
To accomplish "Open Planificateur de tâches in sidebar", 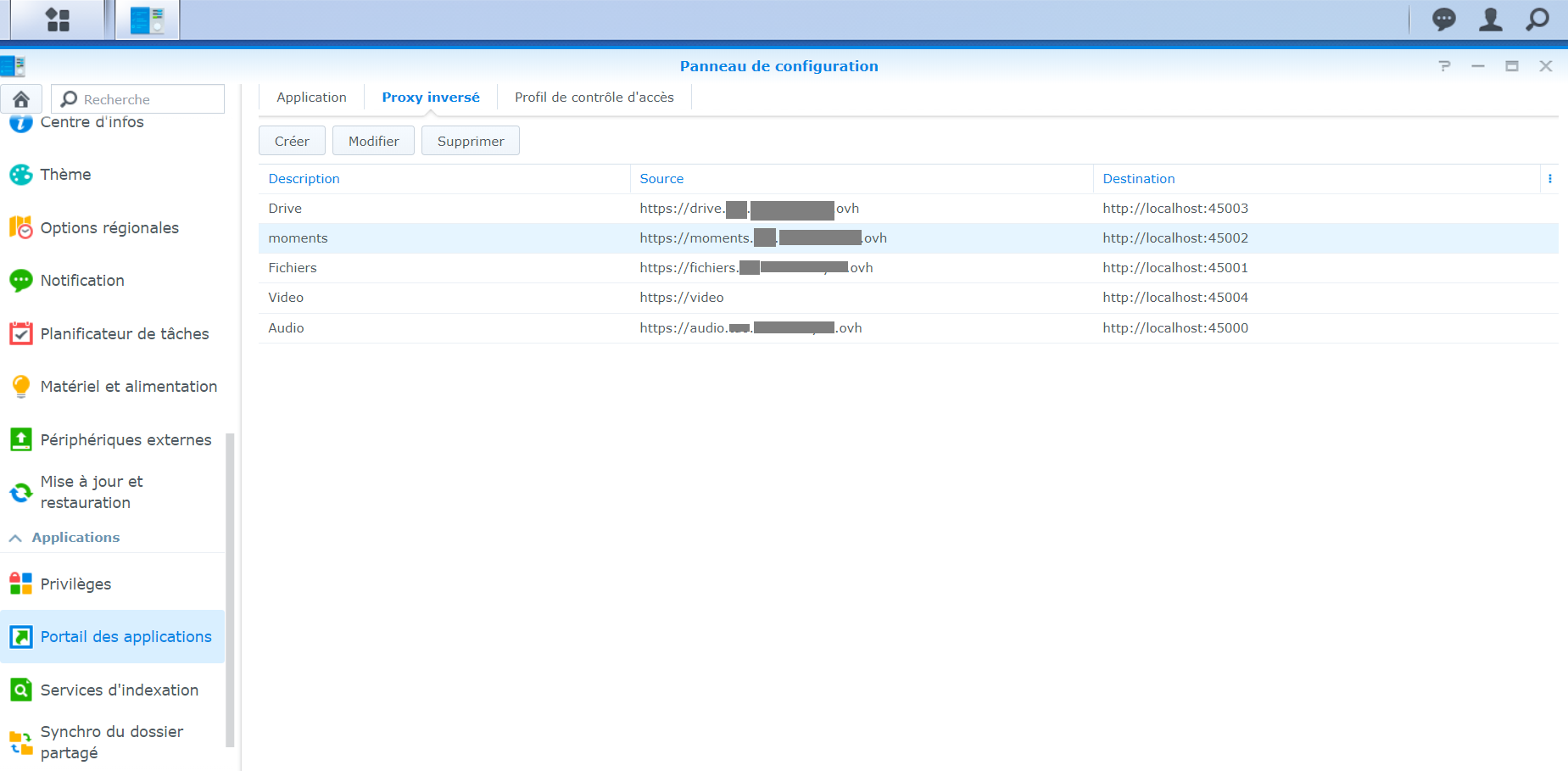I will pyautogui.click(x=124, y=334).
